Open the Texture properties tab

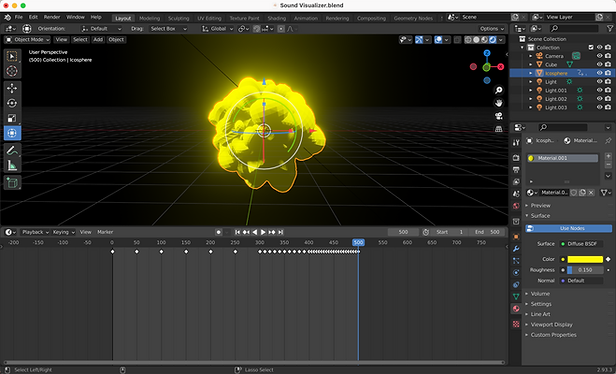516,324
